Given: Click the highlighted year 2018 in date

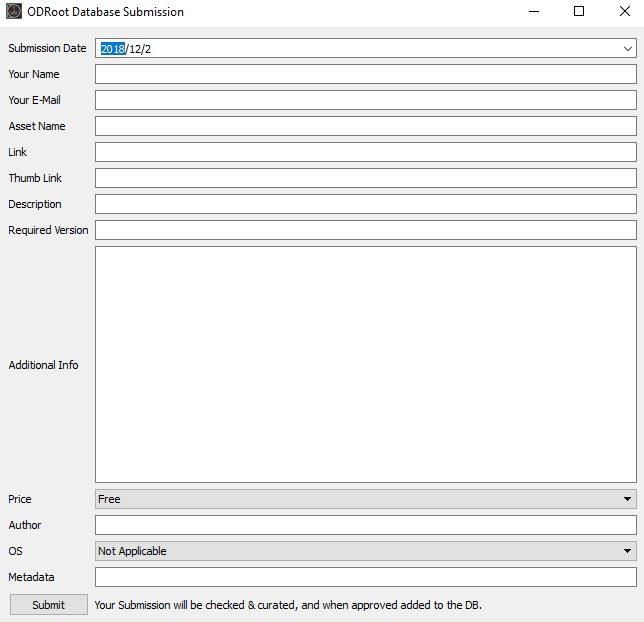Looking at the screenshot, I should 112,49.
